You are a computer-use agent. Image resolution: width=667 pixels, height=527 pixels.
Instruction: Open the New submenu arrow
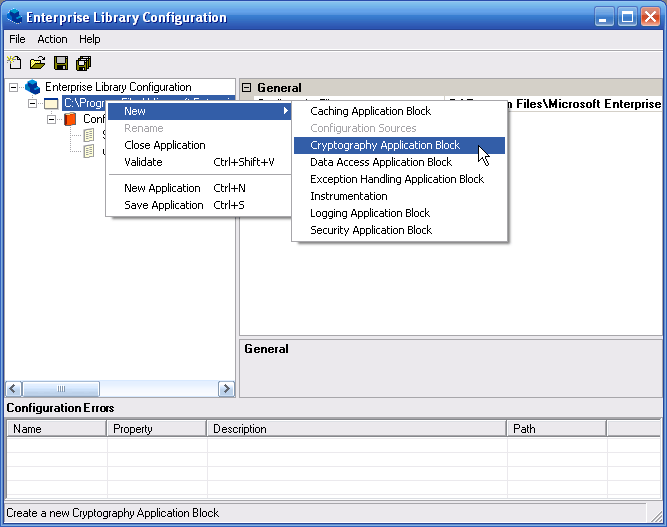click(286, 111)
